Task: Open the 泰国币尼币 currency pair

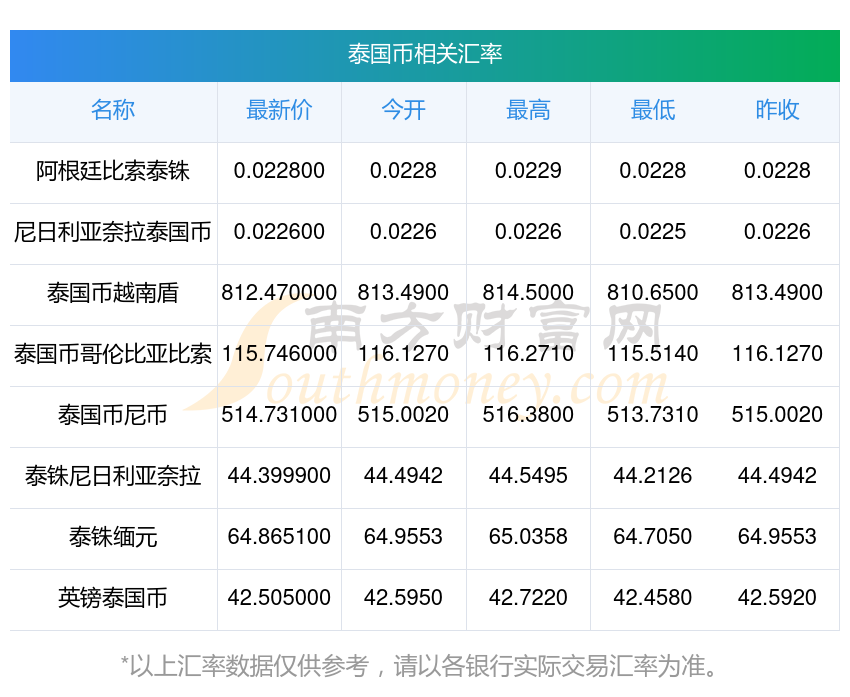Action: [113, 415]
